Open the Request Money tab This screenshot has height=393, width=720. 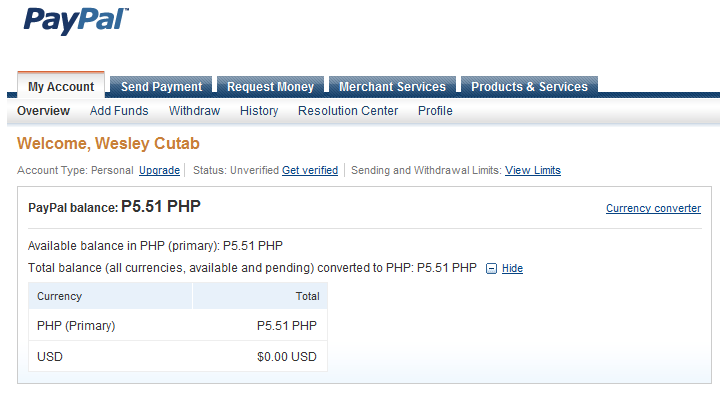point(270,86)
